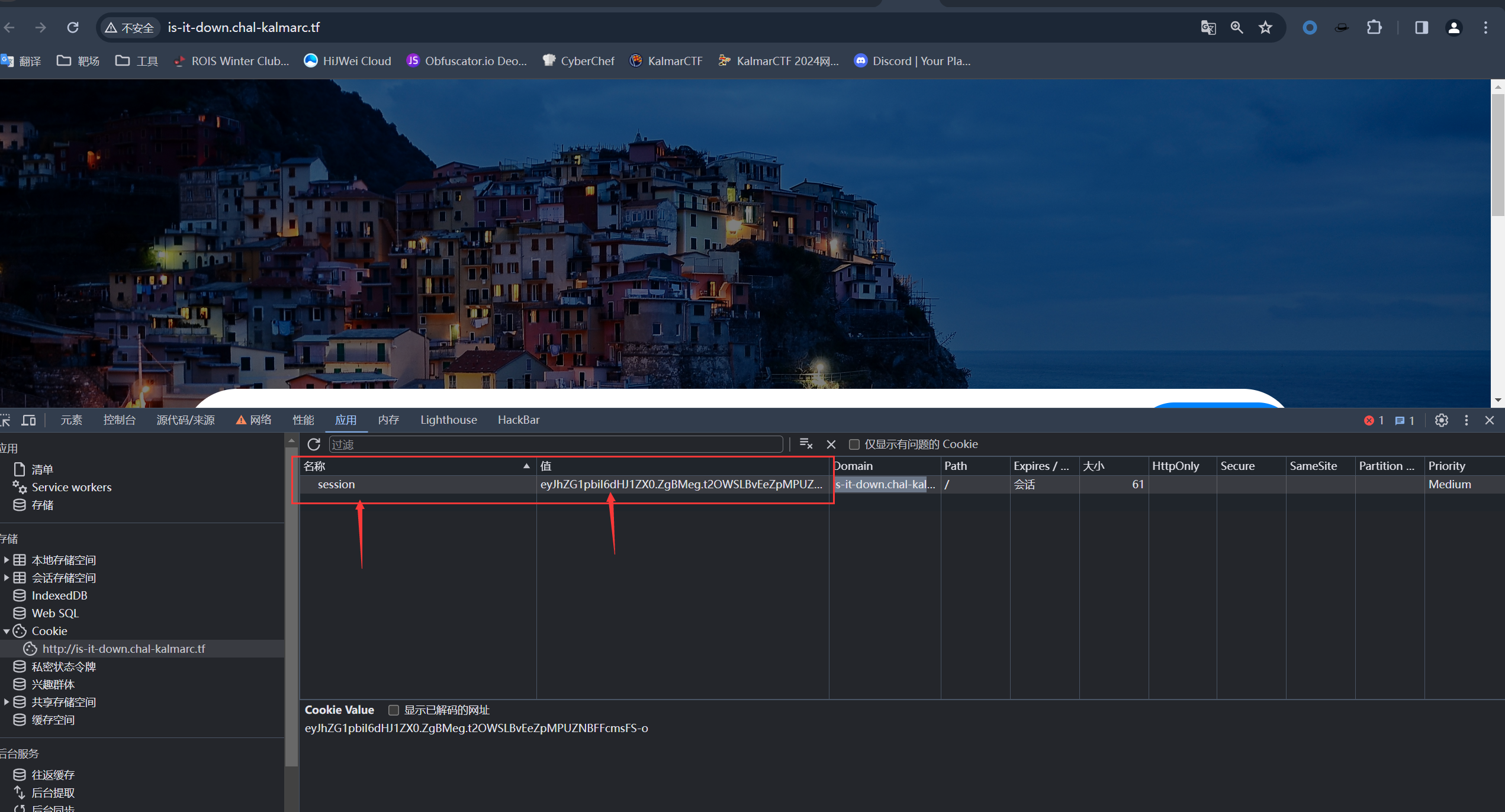This screenshot has height=812, width=1505.
Task: Open the KalmarCTF 2024网... bookmark
Action: click(779, 60)
